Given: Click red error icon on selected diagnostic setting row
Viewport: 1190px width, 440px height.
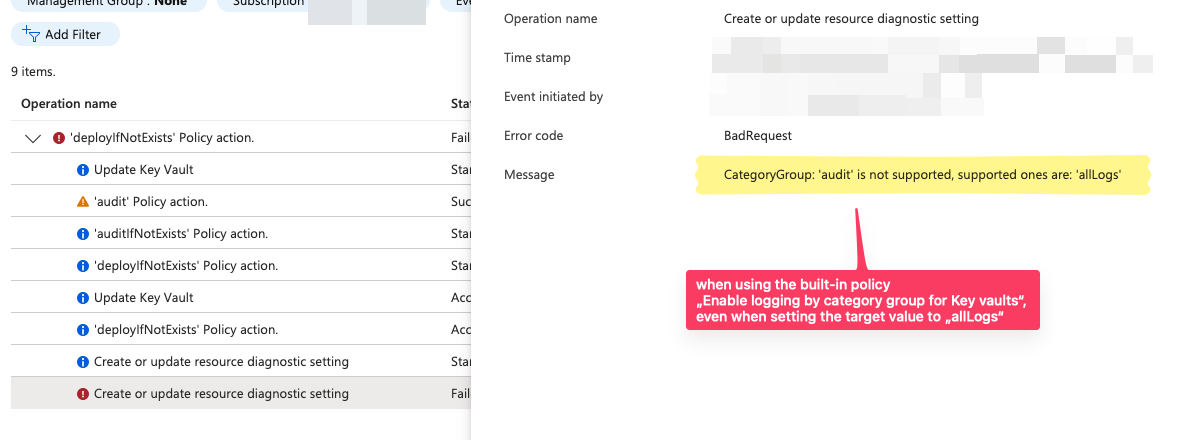Looking at the screenshot, I should click(83, 394).
